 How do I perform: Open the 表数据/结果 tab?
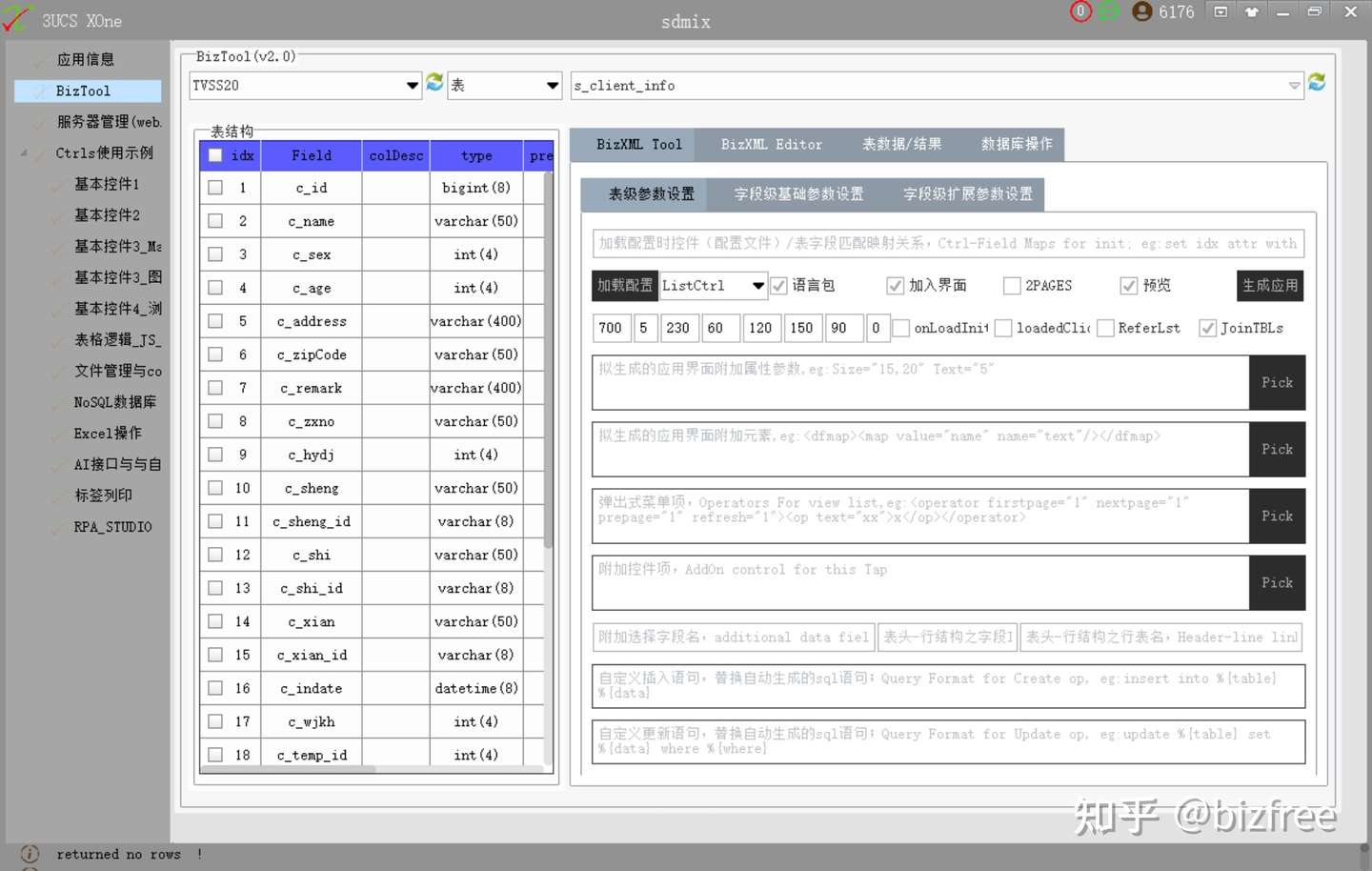tap(901, 145)
